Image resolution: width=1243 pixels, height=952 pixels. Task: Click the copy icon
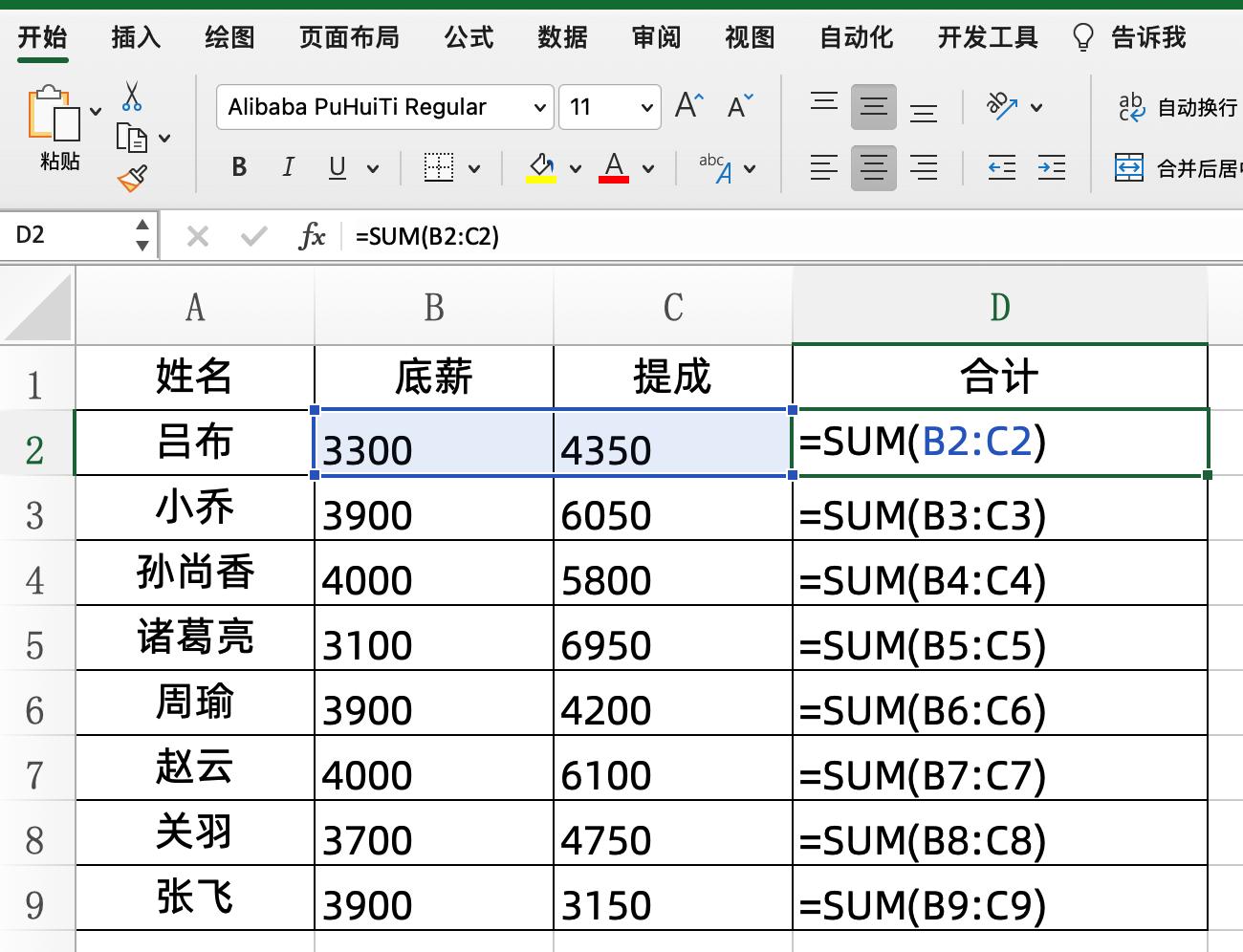tap(133, 138)
